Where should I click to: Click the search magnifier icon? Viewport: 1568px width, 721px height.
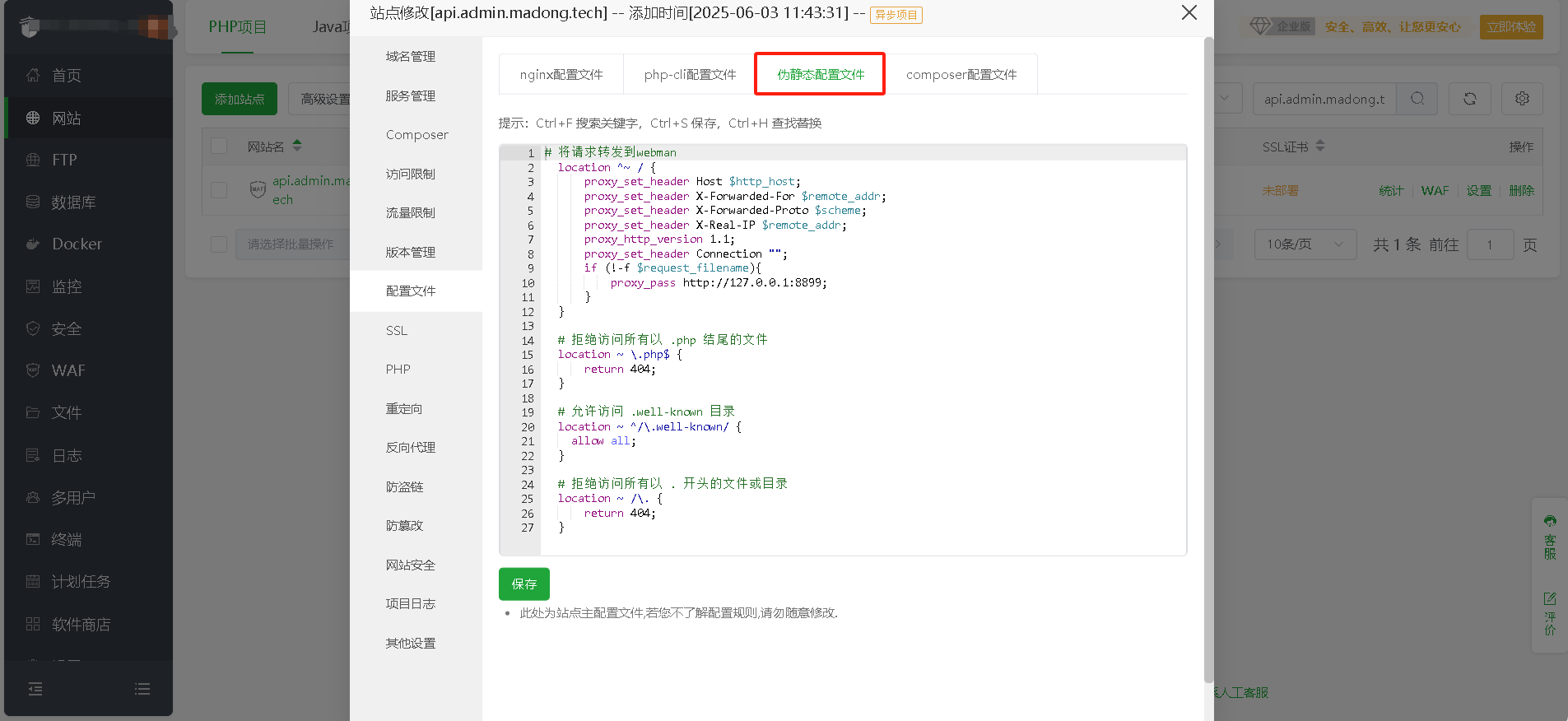click(x=1417, y=99)
